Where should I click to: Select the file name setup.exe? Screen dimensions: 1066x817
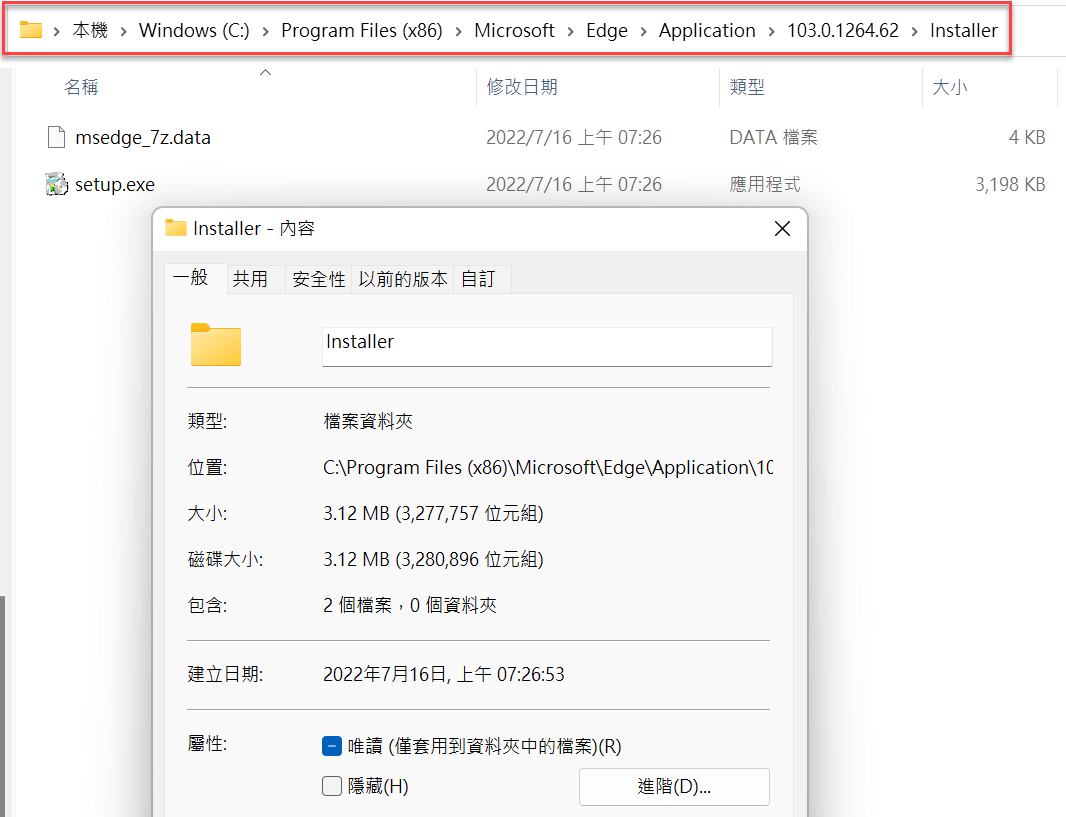pyautogui.click(x=115, y=184)
